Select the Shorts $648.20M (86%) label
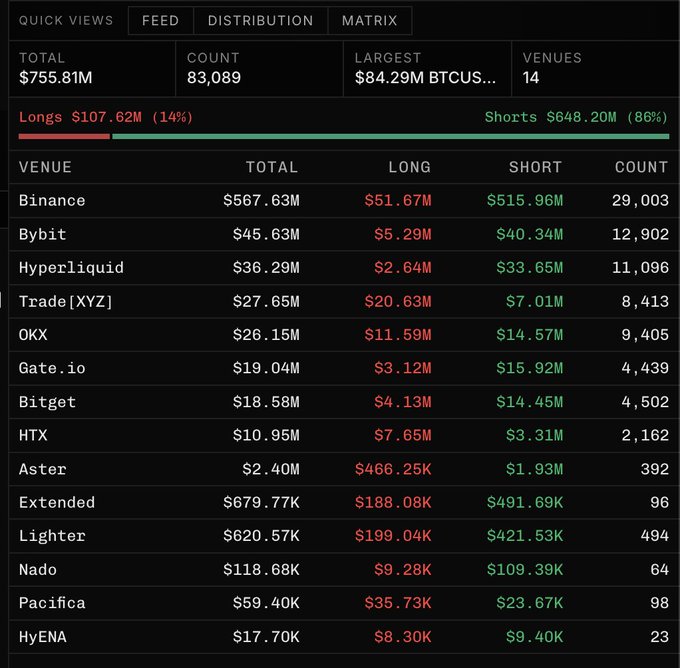The image size is (680, 668). 576,117
